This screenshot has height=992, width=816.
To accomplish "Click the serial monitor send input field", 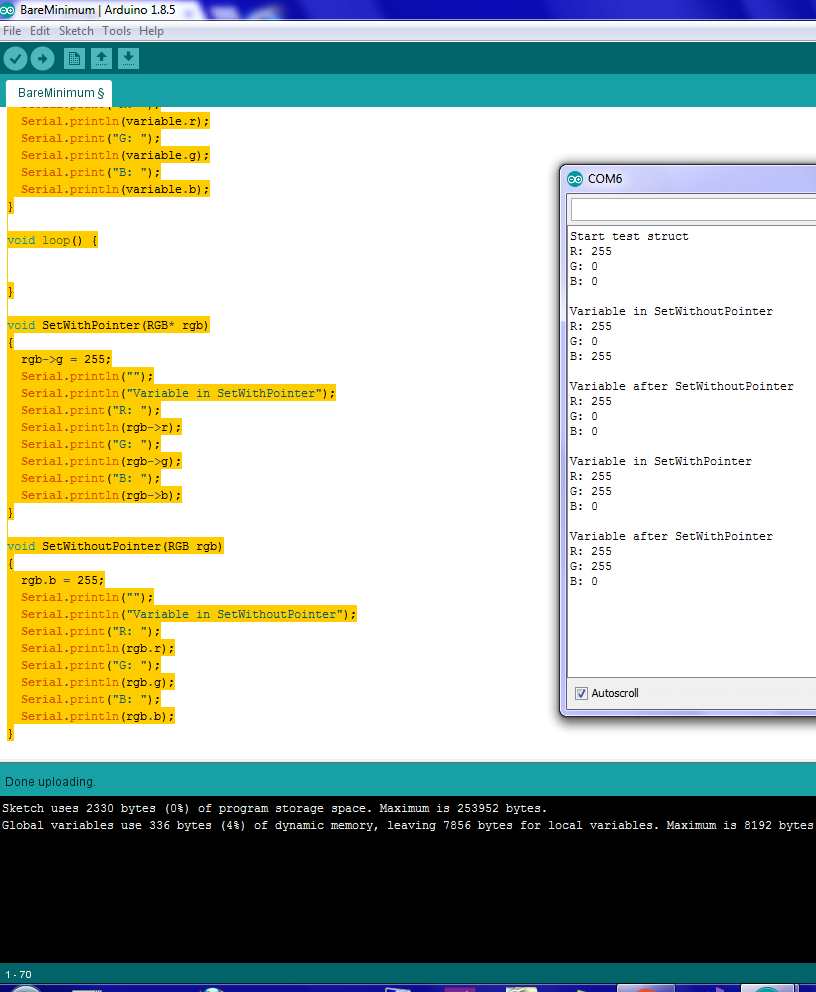I will pyautogui.click(x=693, y=209).
